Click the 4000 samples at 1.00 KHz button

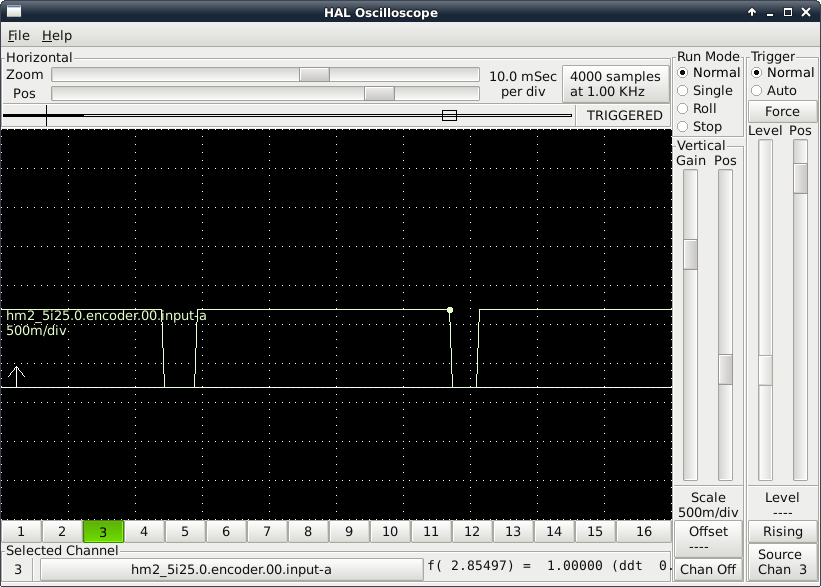pos(613,81)
